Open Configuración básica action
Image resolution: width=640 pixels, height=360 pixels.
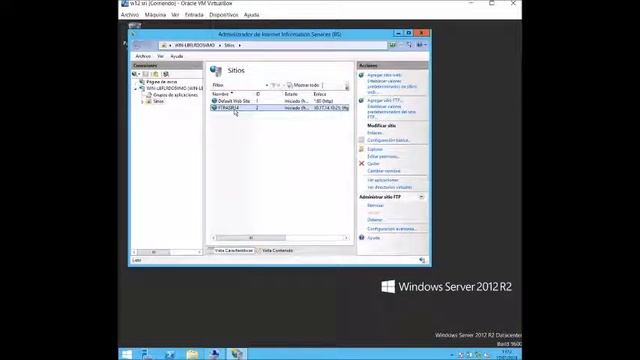pyautogui.click(x=388, y=140)
